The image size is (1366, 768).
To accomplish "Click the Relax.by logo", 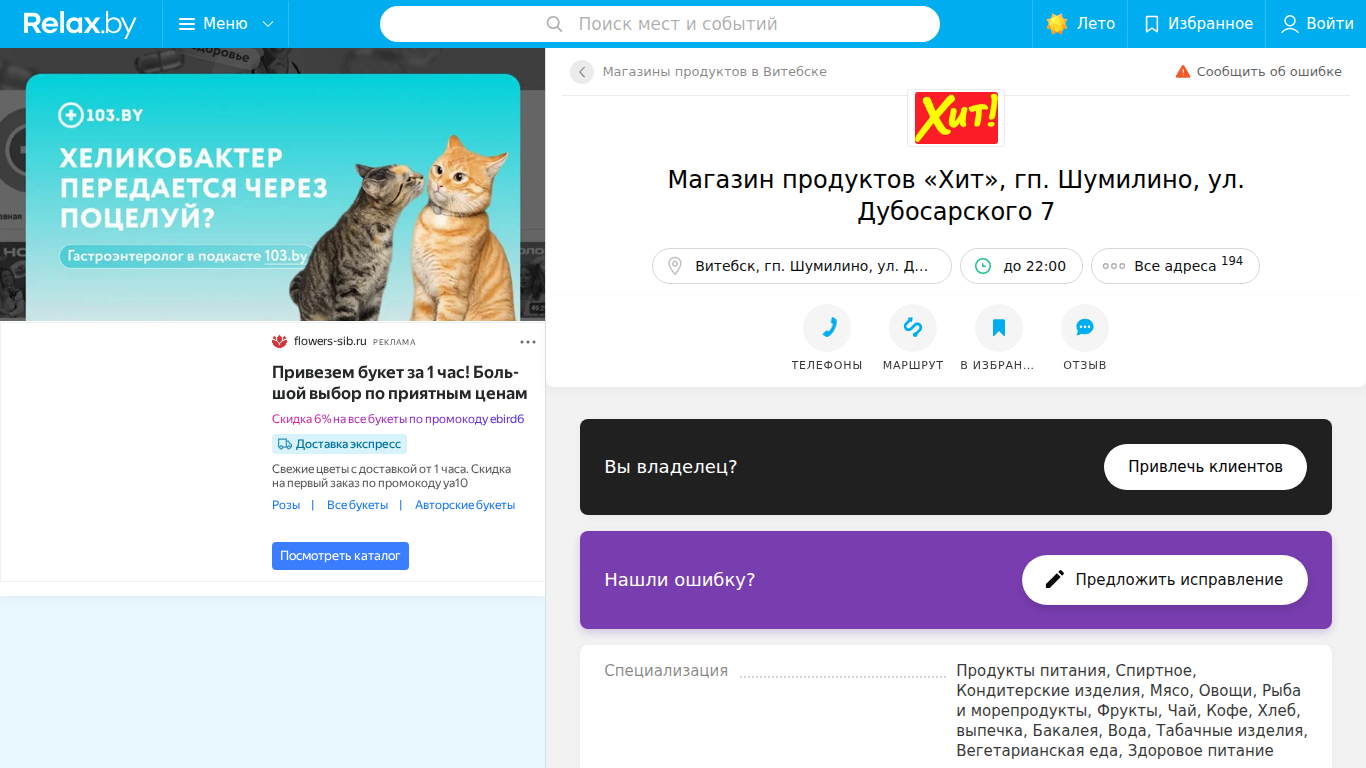I will tap(80, 24).
